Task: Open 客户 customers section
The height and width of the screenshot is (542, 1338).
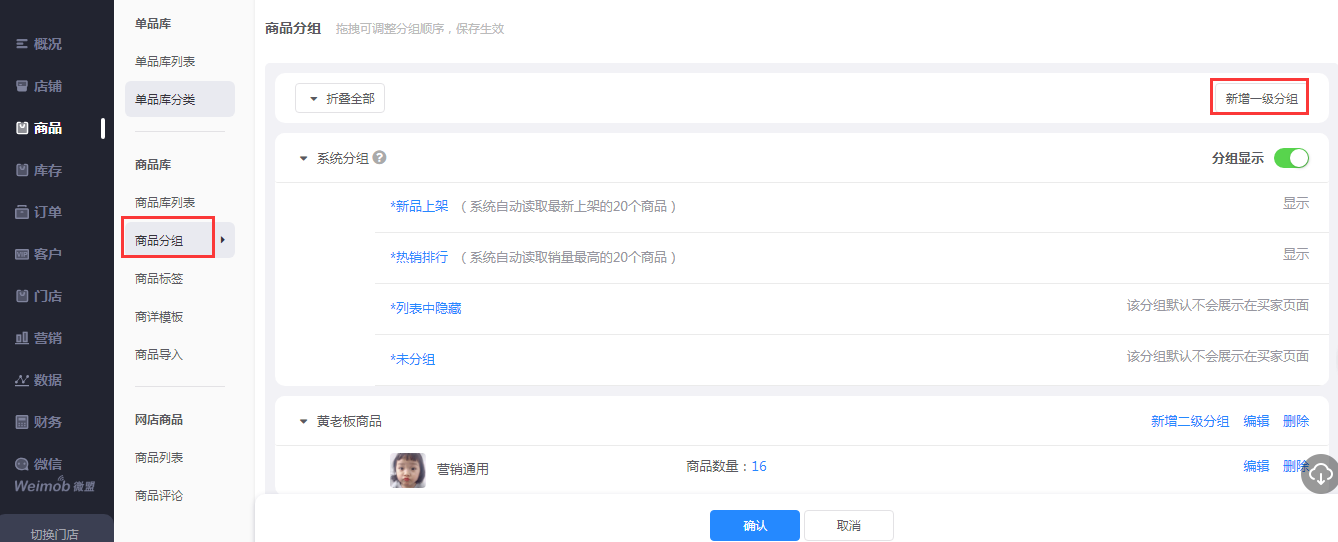Action: point(47,254)
